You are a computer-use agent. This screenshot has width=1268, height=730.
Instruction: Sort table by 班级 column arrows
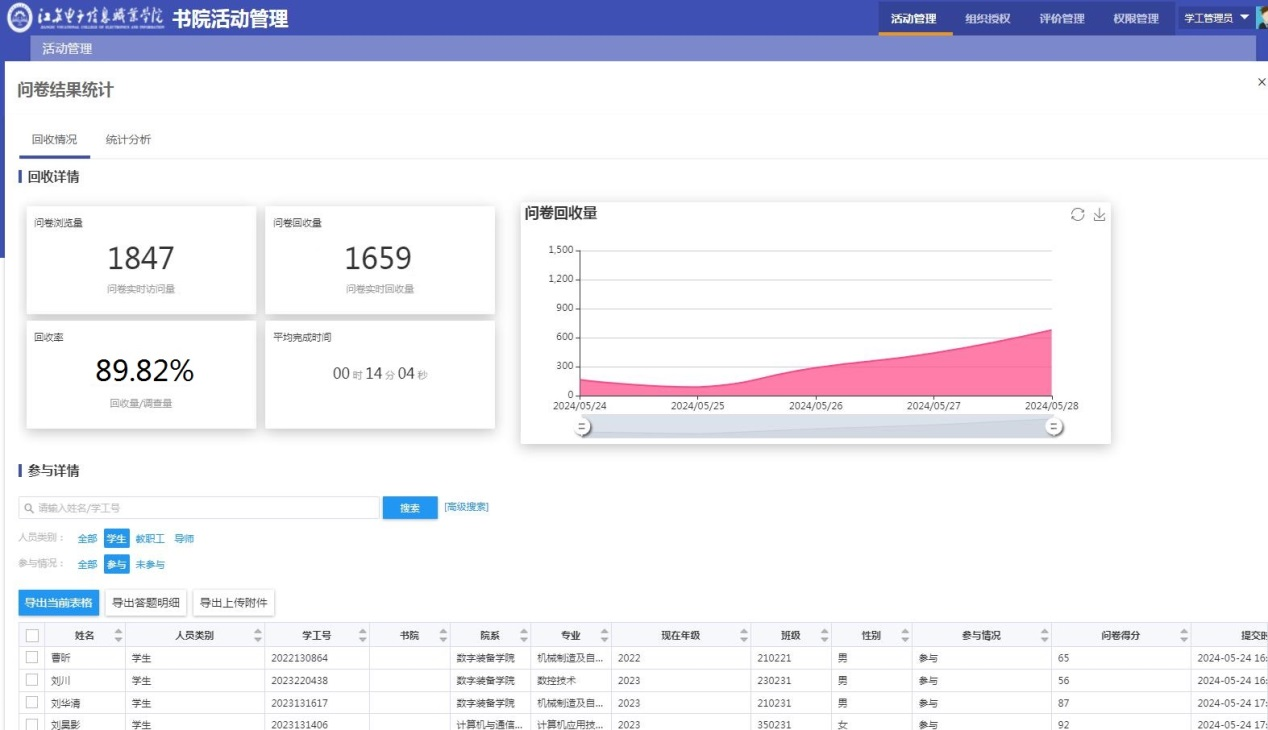click(x=824, y=635)
